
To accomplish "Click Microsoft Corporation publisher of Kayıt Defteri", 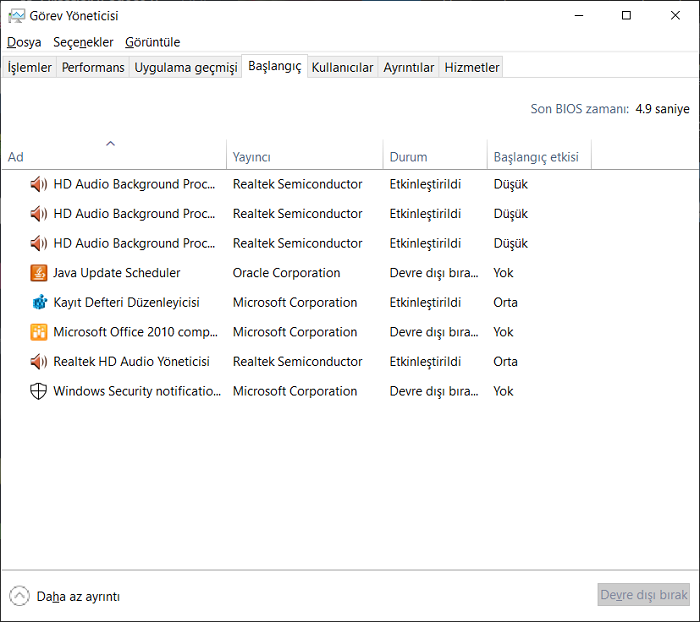I will [295, 302].
